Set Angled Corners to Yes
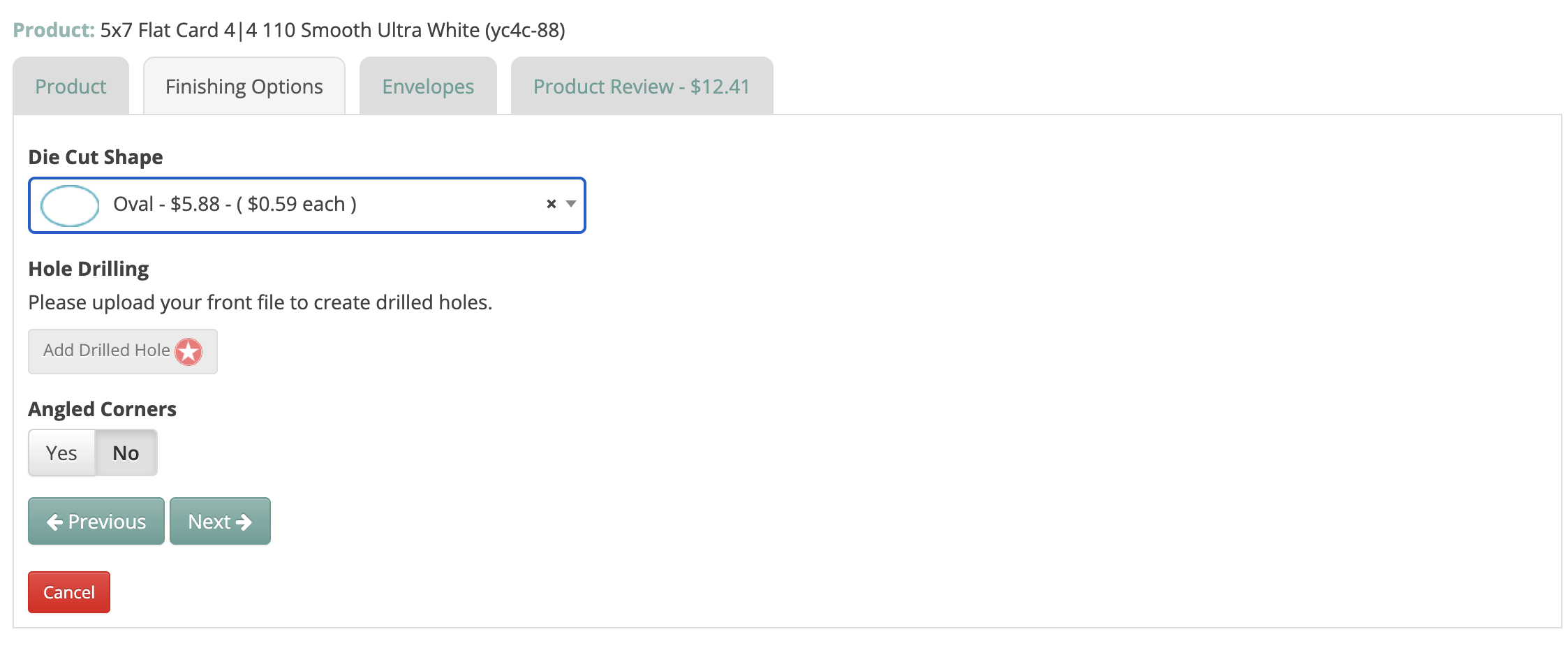The width and height of the screenshot is (1568, 655). click(x=61, y=453)
